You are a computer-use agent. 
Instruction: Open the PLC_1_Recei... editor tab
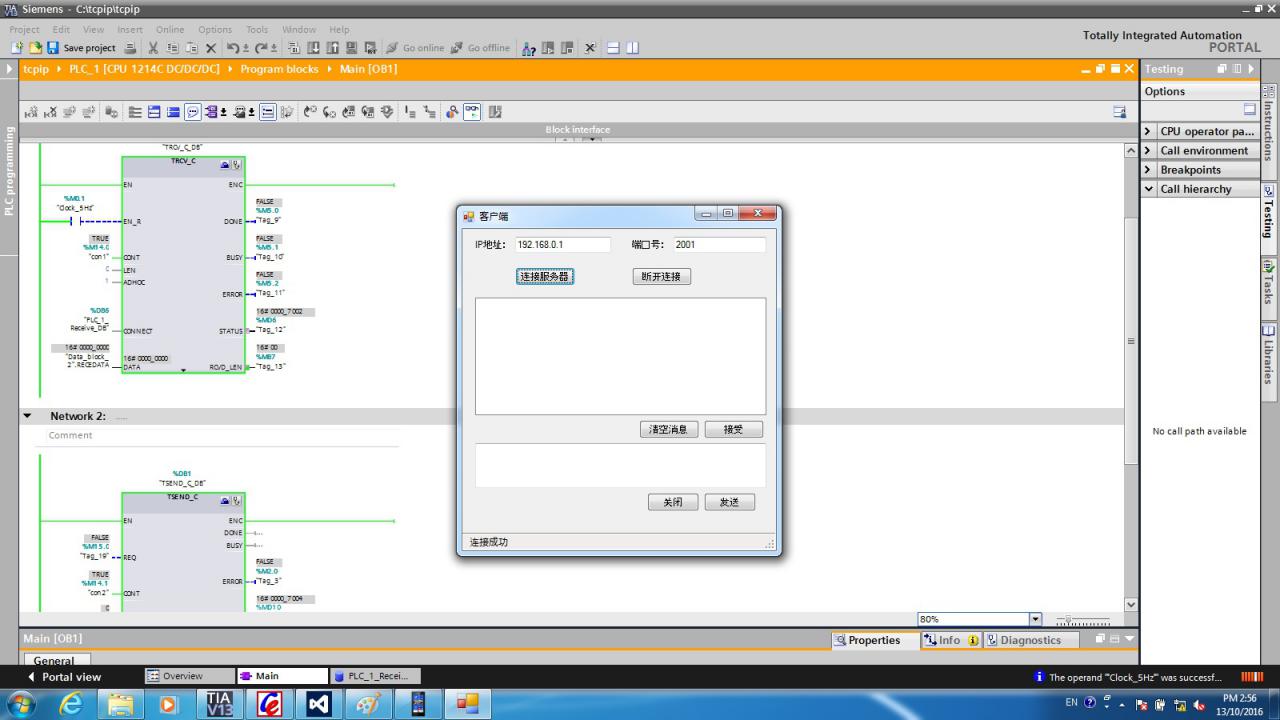(375, 676)
